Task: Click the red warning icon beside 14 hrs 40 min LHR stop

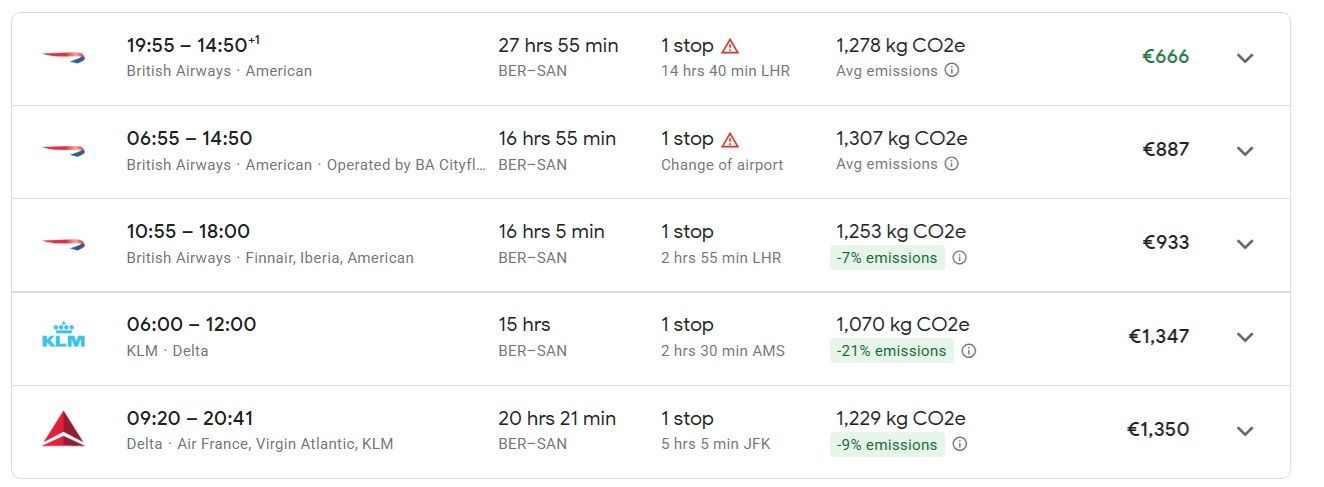Action: coord(730,46)
